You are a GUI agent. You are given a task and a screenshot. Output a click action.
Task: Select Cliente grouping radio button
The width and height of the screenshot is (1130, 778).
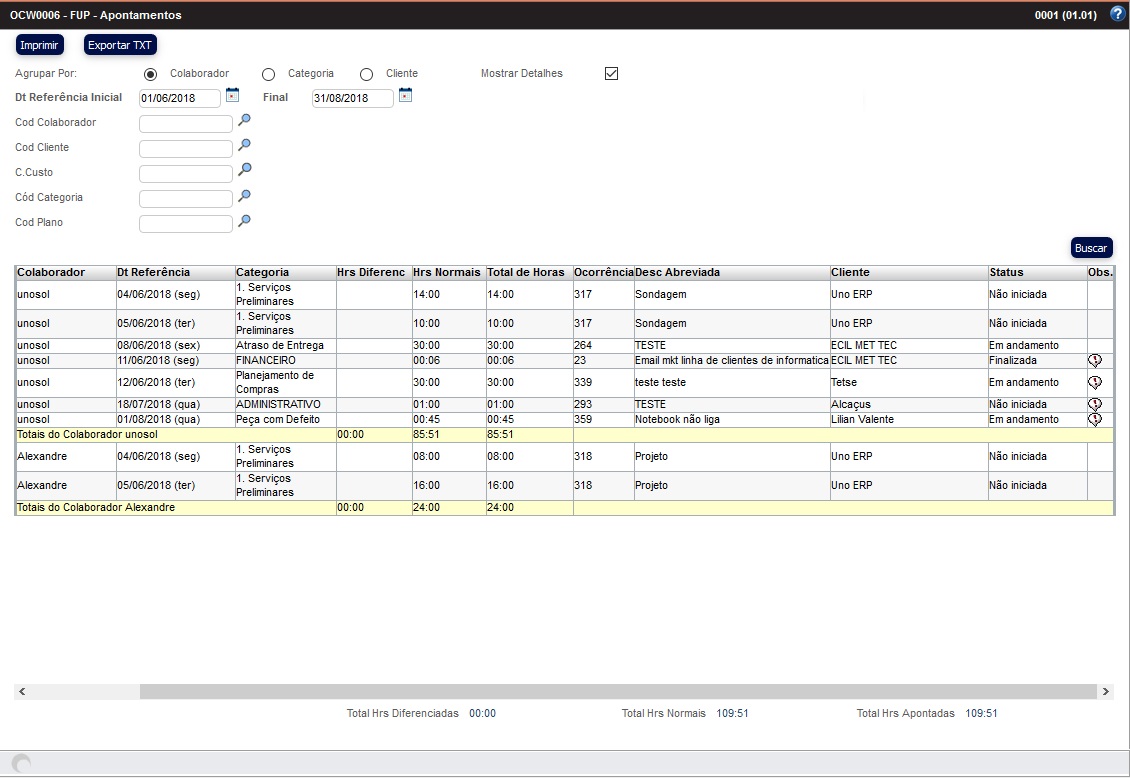366,74
